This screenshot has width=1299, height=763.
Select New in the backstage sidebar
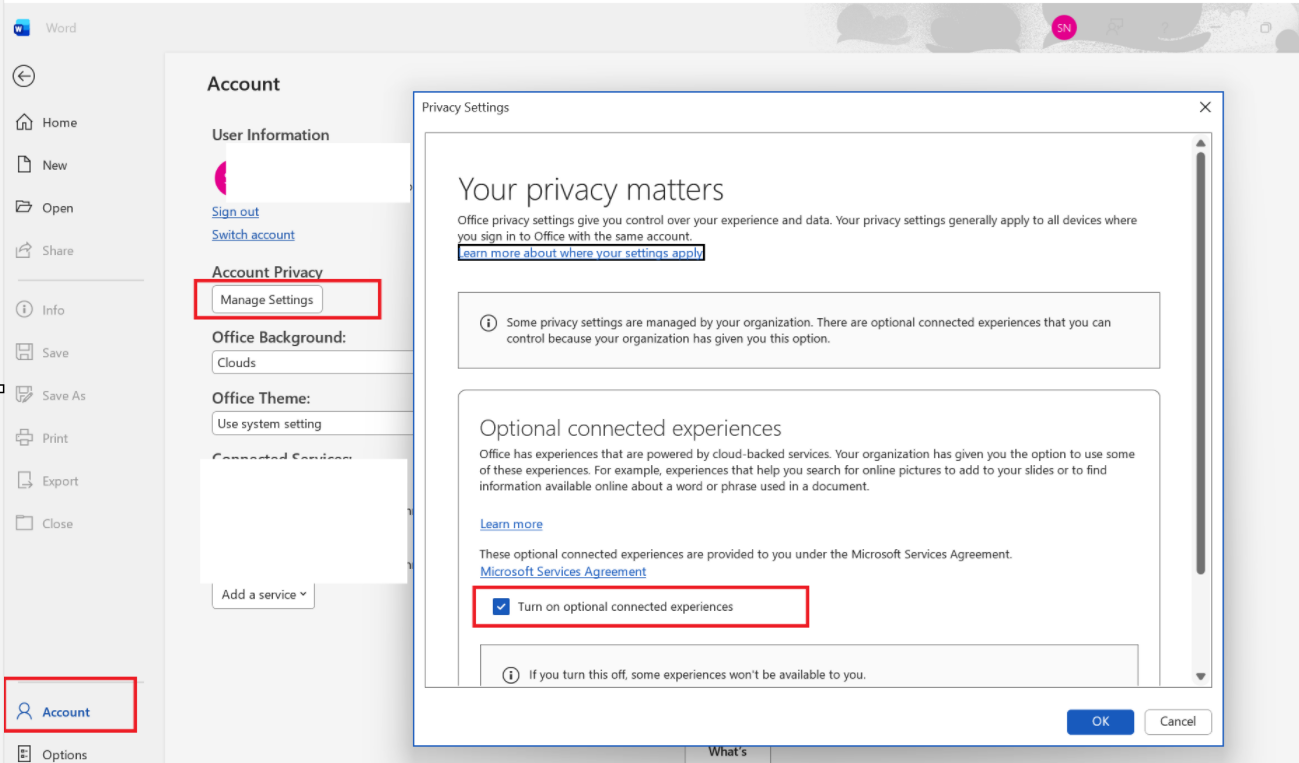(42, 165)
